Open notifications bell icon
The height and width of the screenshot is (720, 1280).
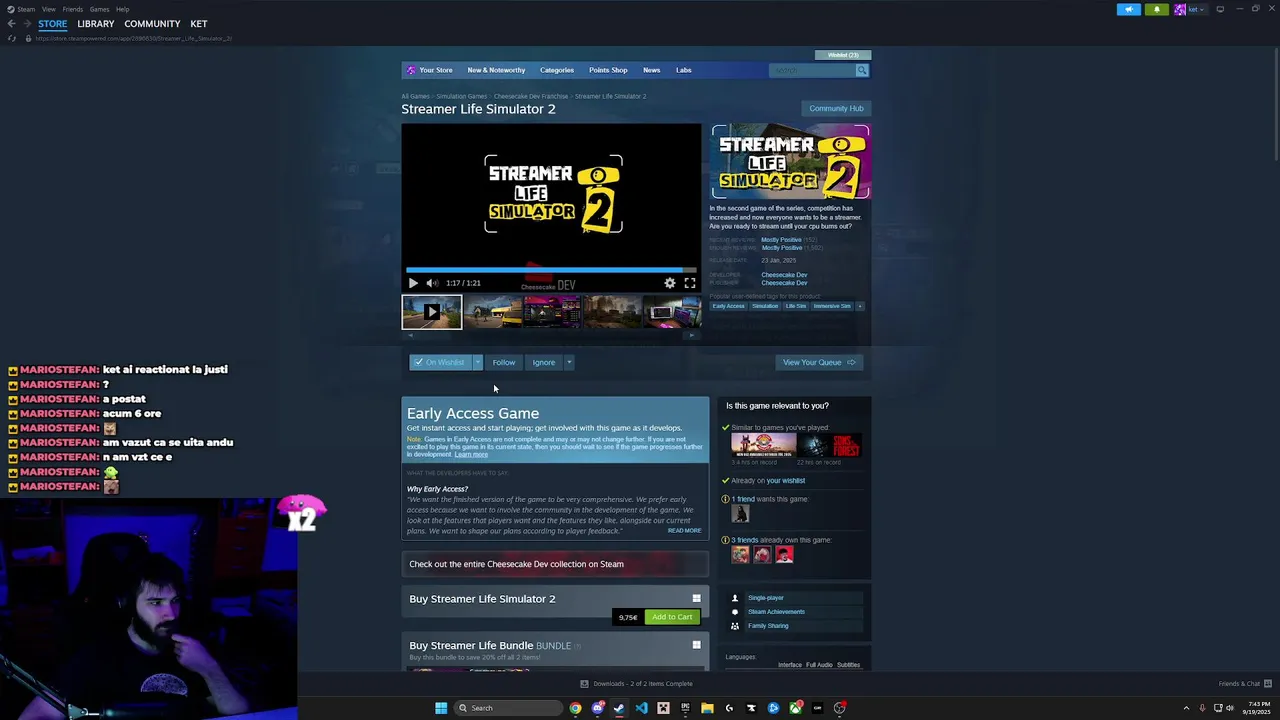click(x=1157, y=9)
